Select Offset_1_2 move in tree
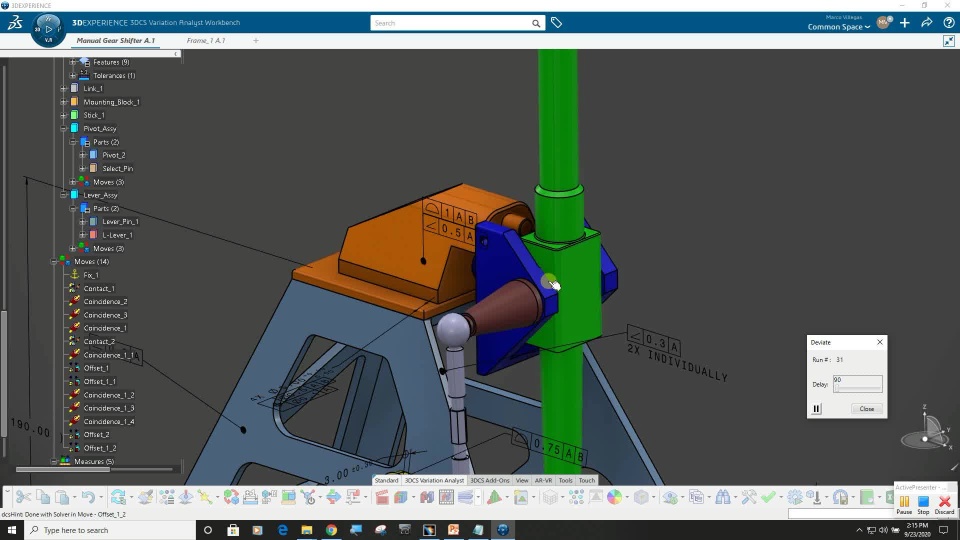The width and height of the screenshot is (960, 540). coord(100,448)
